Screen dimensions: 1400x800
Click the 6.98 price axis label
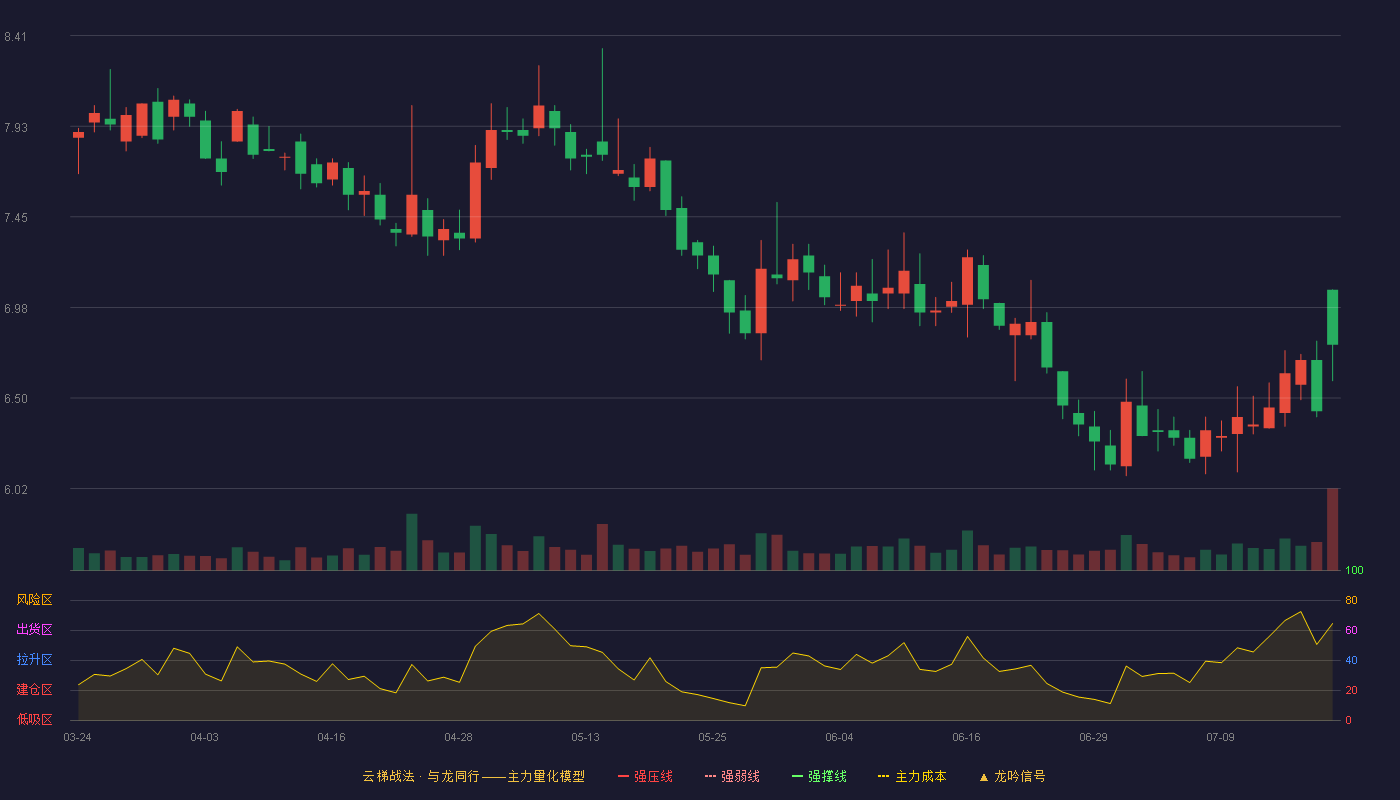tap(15, 309)
